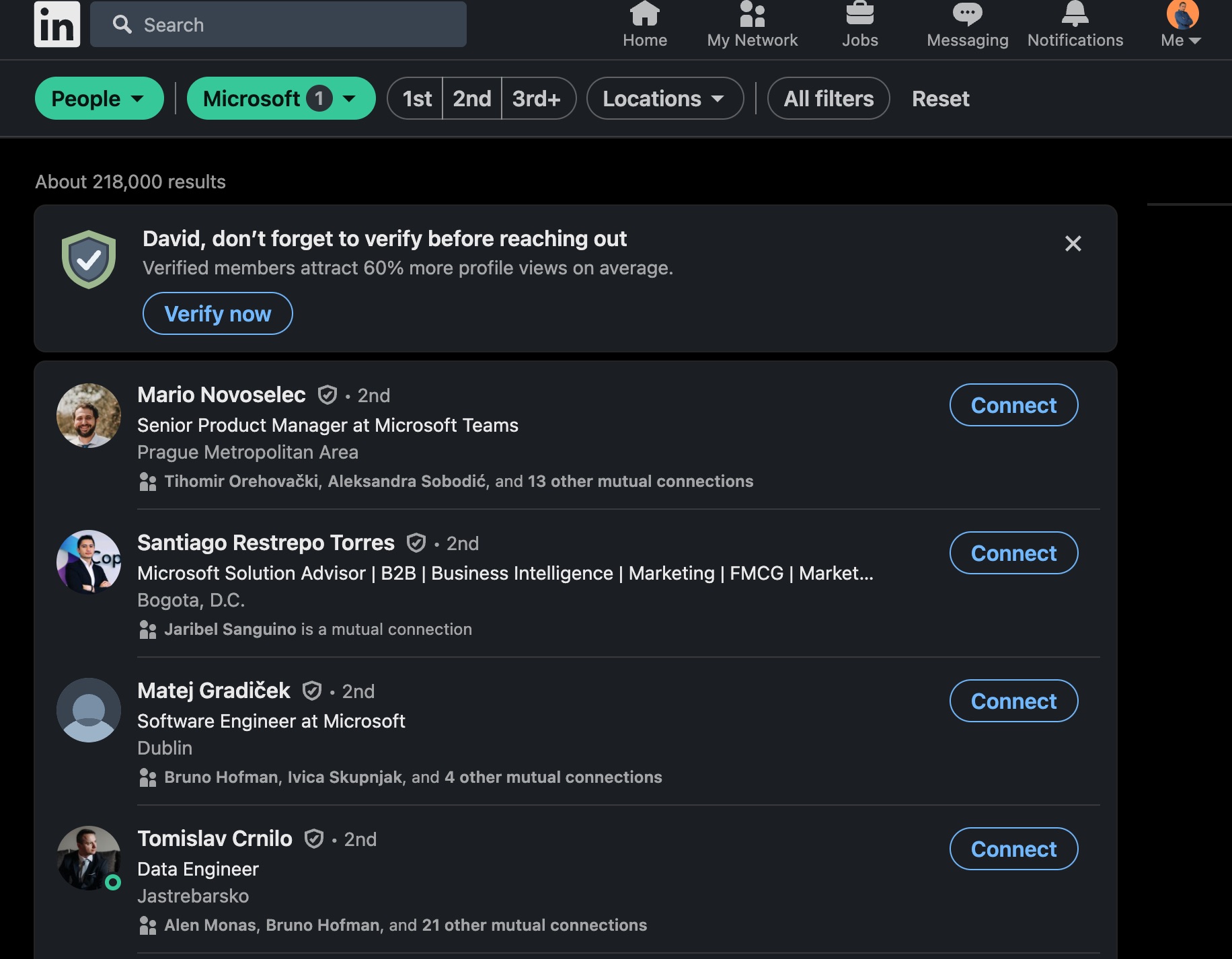The width and height of the screenshot is (1232, 959).
Task: Open the All filters panel
Action: click(x=829, y=99)
